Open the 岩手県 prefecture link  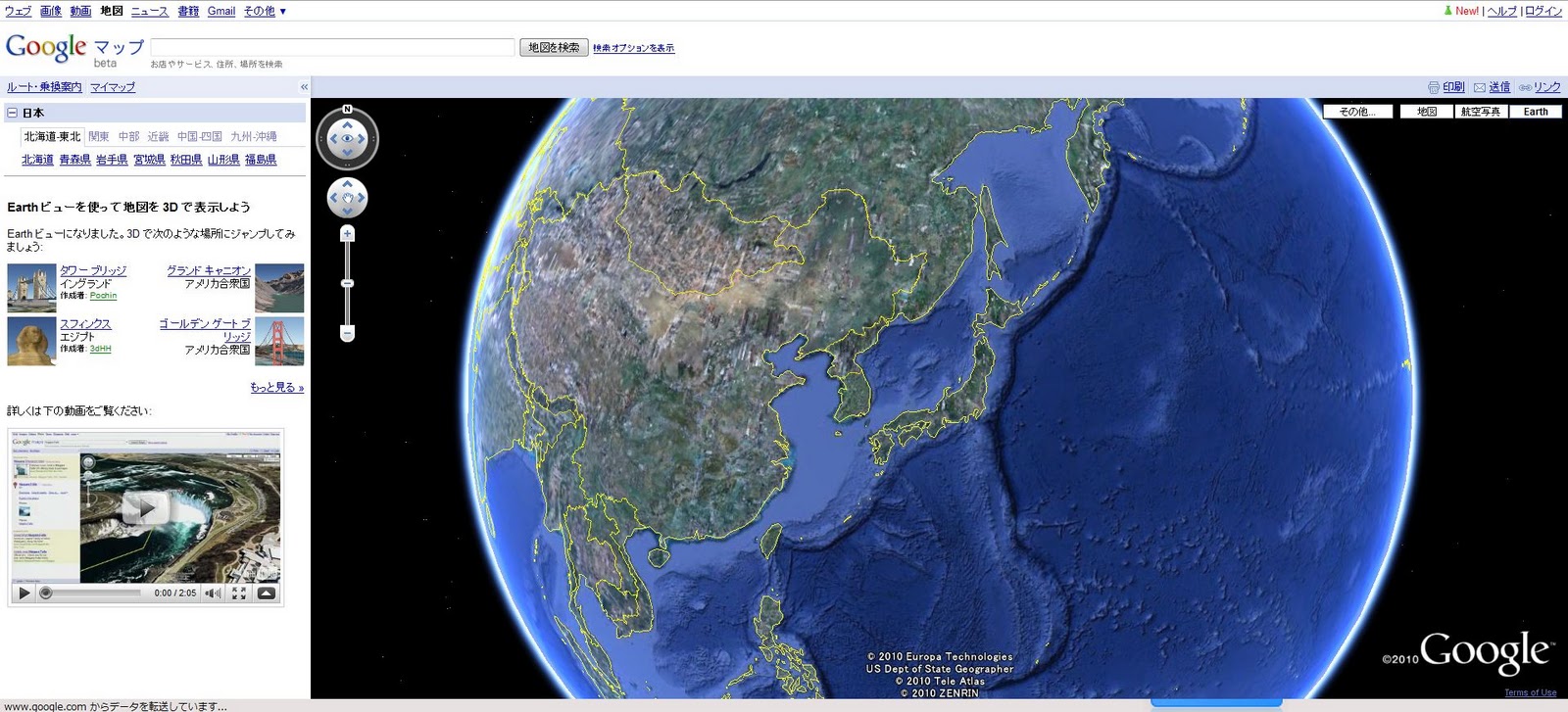pyautogui.click(x=112, y=160)
